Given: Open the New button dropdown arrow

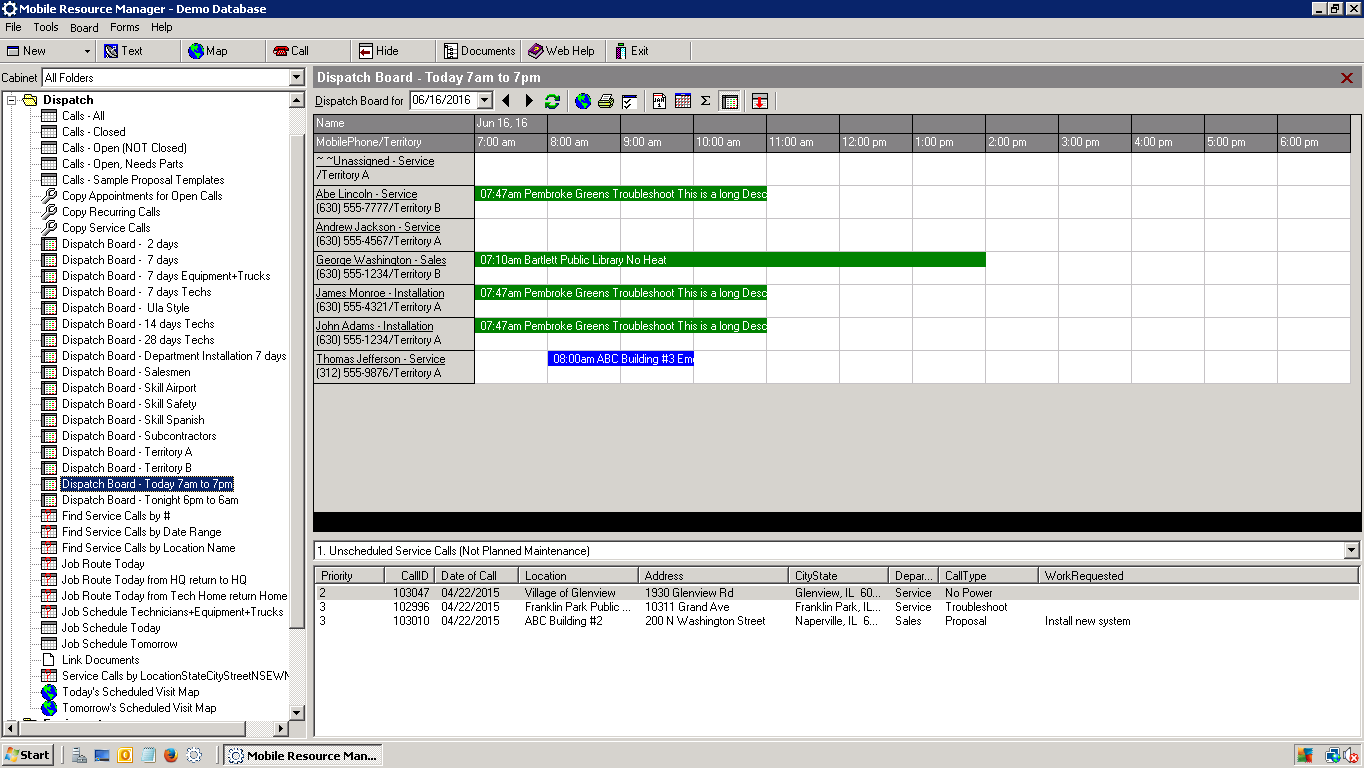Looking at the screenshot, I should pyautogui.click(x=87, y=51).
